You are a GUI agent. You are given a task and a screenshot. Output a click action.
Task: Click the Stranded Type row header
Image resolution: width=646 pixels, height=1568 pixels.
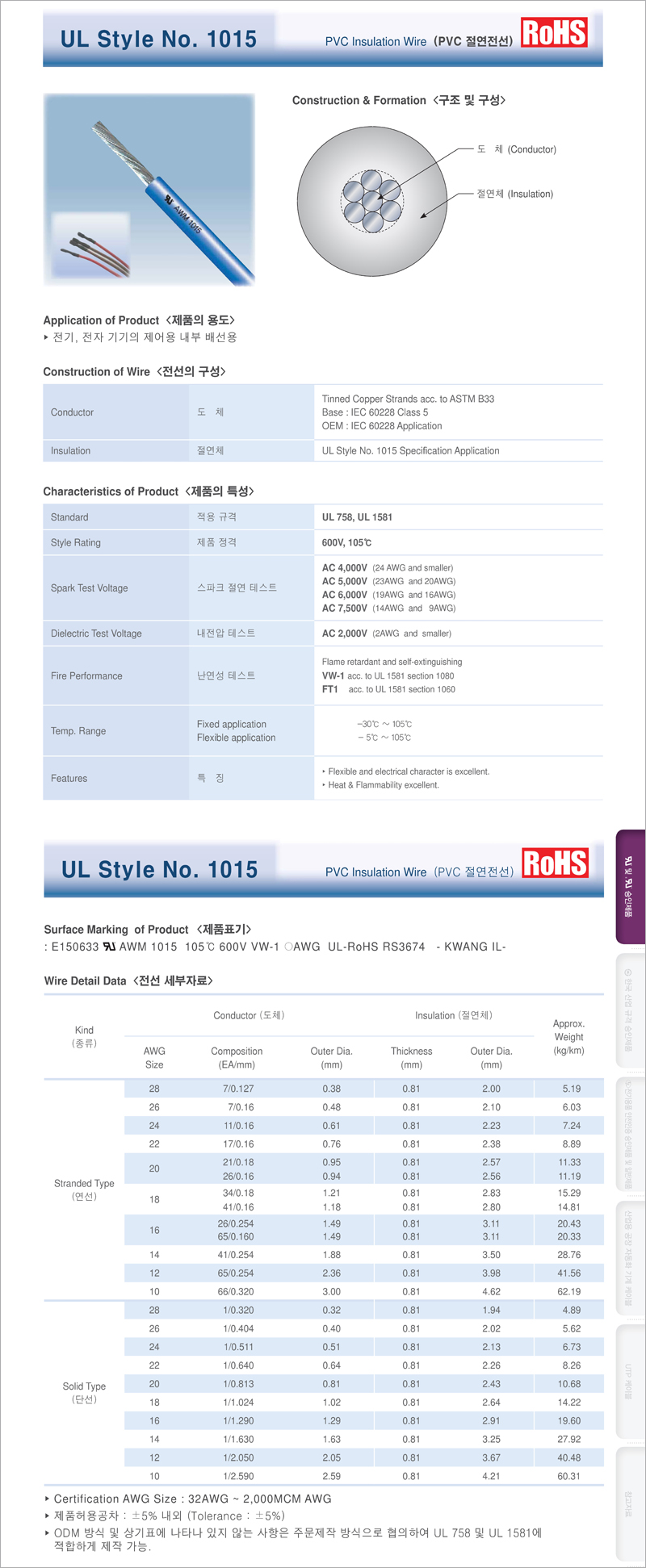pyautogui.click(x=84, y=1190)
